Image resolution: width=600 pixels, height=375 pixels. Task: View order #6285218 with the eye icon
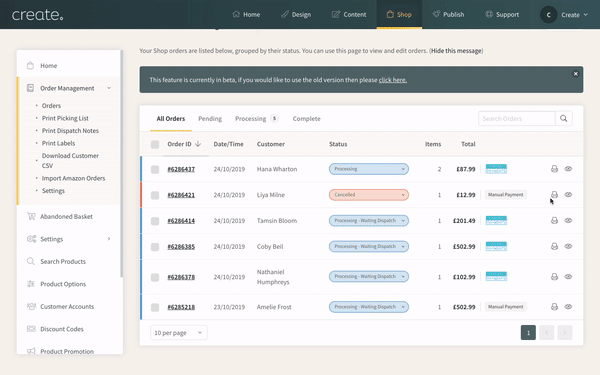(x=568, y=307)
